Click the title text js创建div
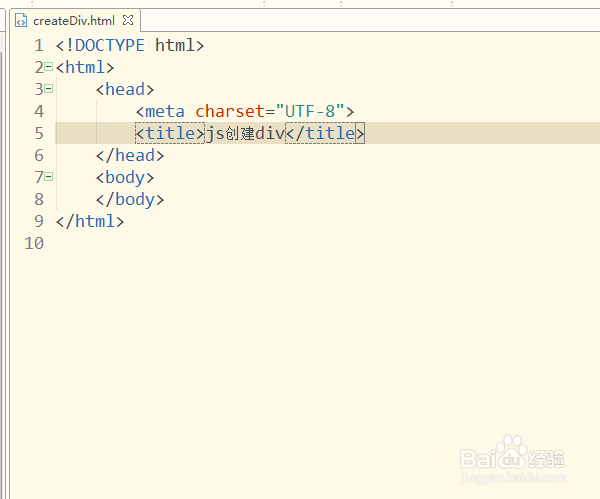Screen dimensions: 600x499 [245, 134]
